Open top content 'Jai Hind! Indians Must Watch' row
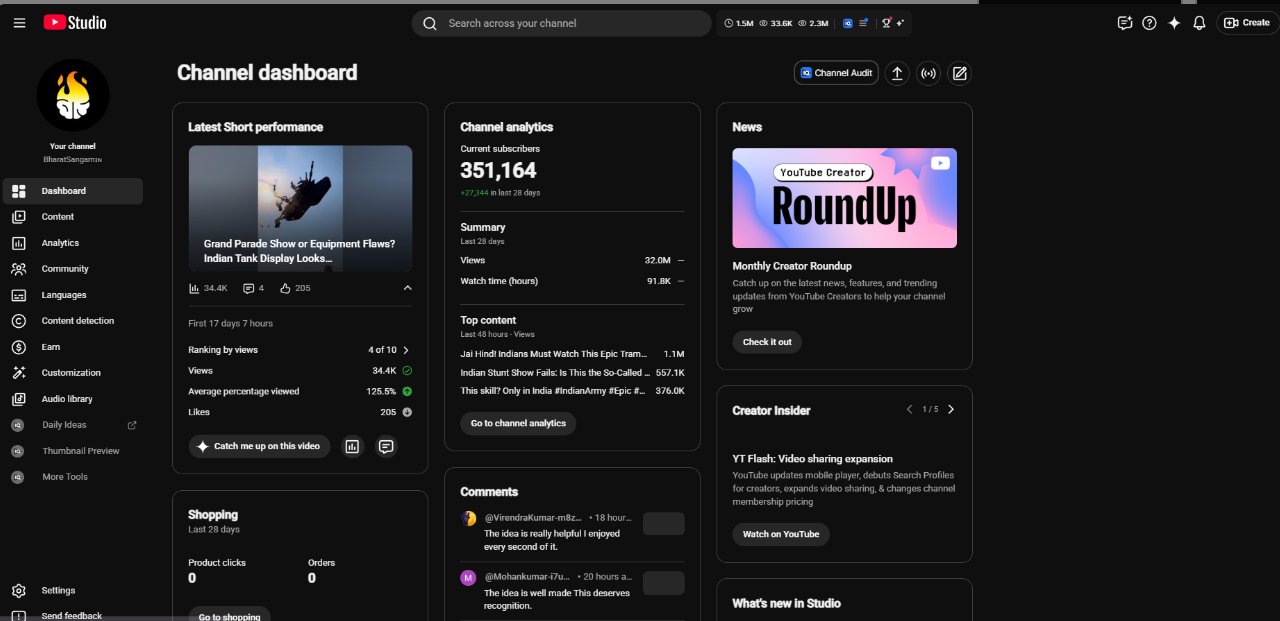This screenshot has width=1280, height=621. [x=572, y=354]
